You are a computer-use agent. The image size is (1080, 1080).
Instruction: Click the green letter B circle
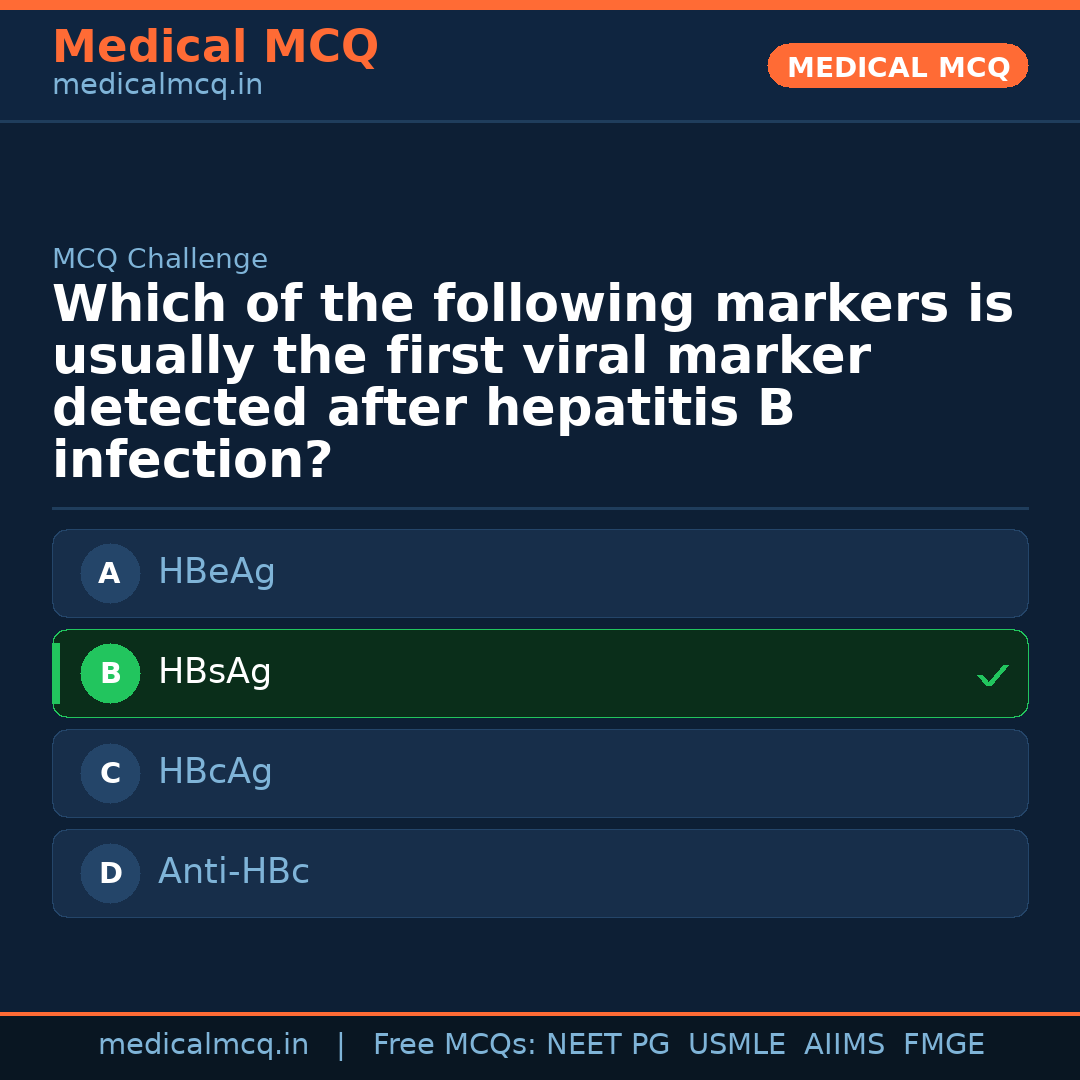pyautogui.click(x=110, y=674)
